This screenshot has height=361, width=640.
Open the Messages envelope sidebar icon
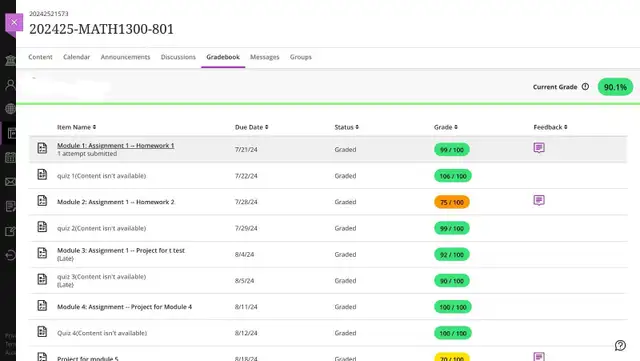pos(11,182)
